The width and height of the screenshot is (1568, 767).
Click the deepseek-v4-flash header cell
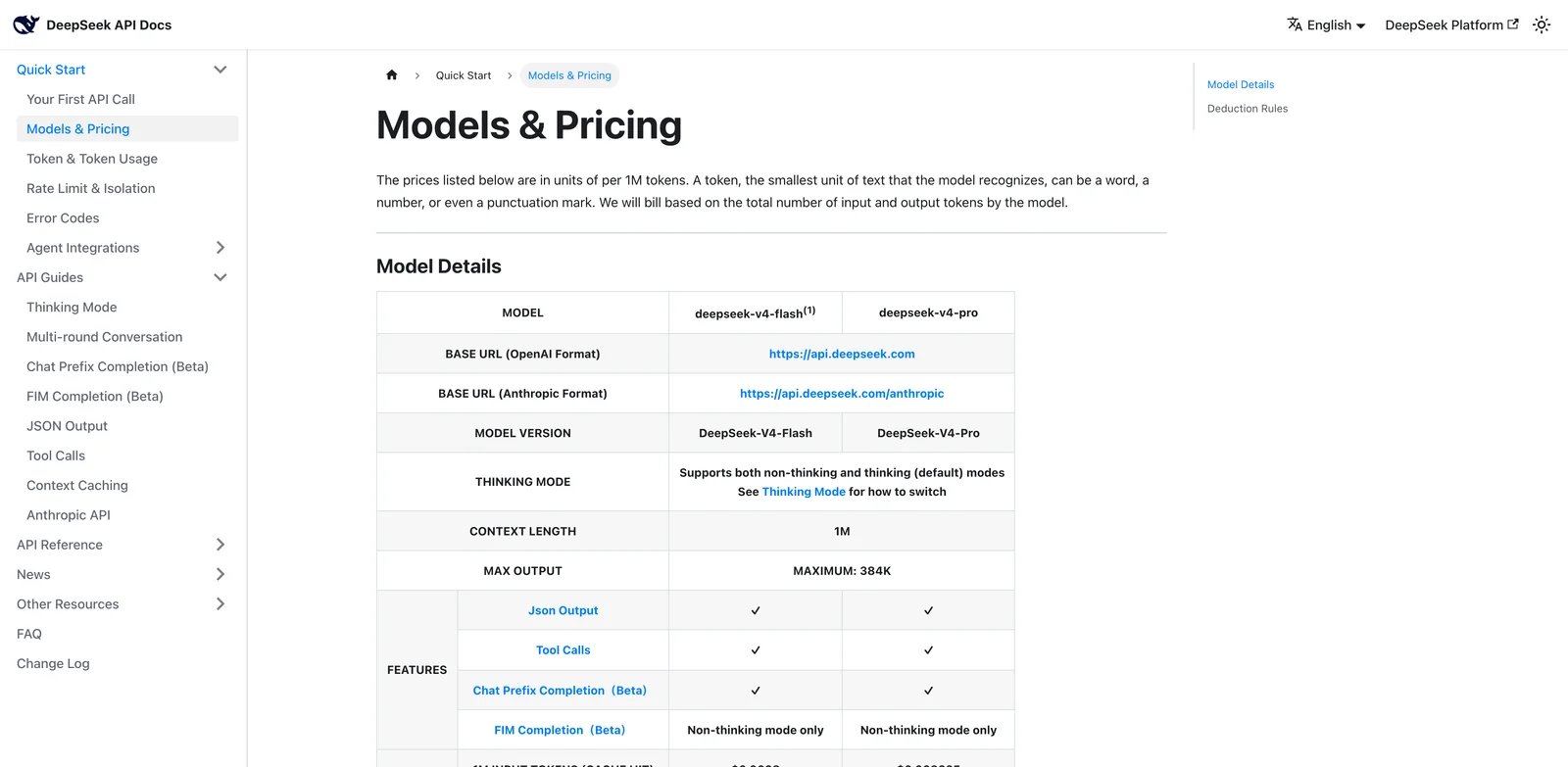point(756,312)
